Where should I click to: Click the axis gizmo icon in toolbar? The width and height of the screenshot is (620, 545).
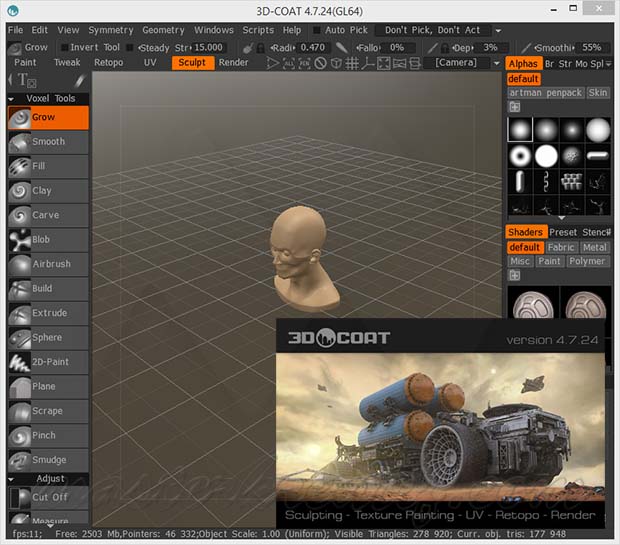coord(367,63)
